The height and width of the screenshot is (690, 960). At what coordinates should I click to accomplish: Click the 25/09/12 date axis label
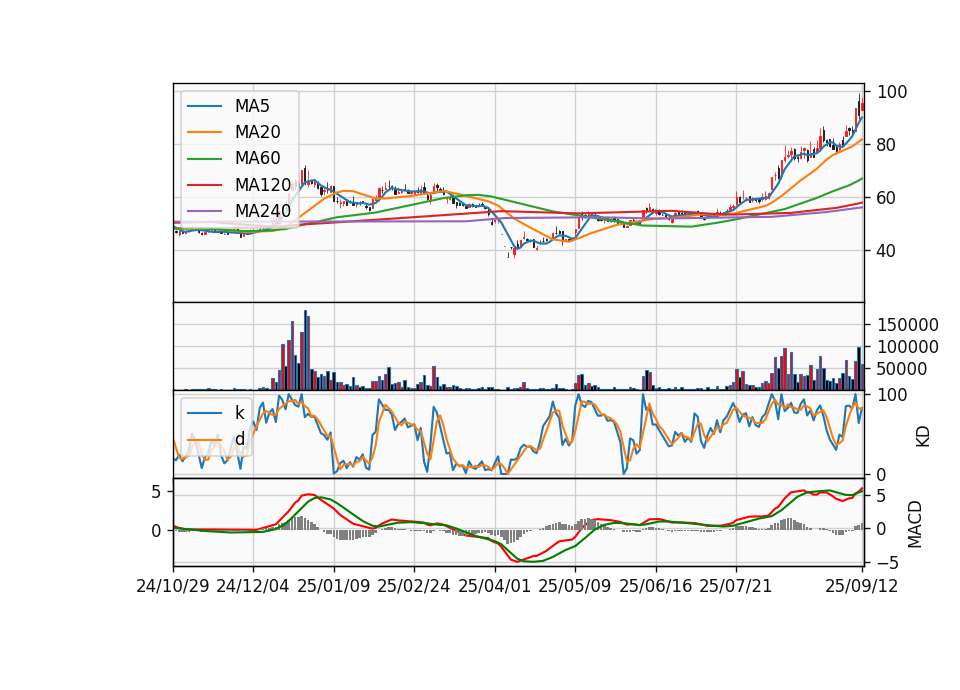[862, 586]
